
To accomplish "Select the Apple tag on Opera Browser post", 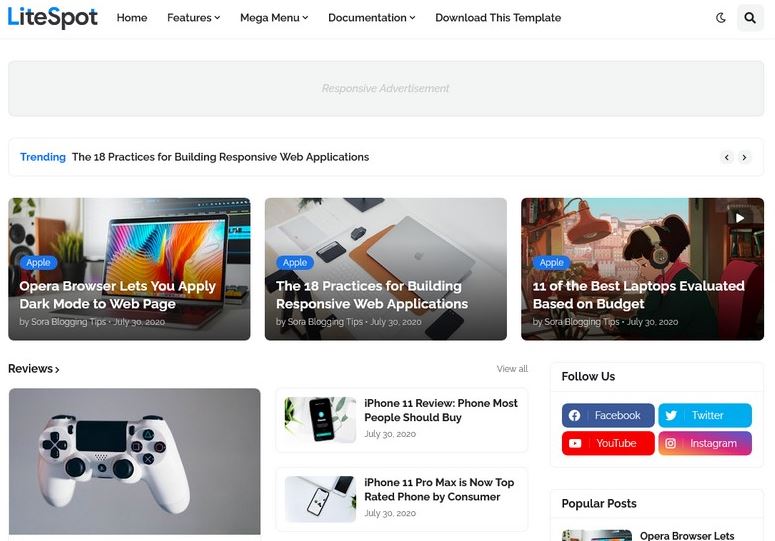I will pos(39,263).
